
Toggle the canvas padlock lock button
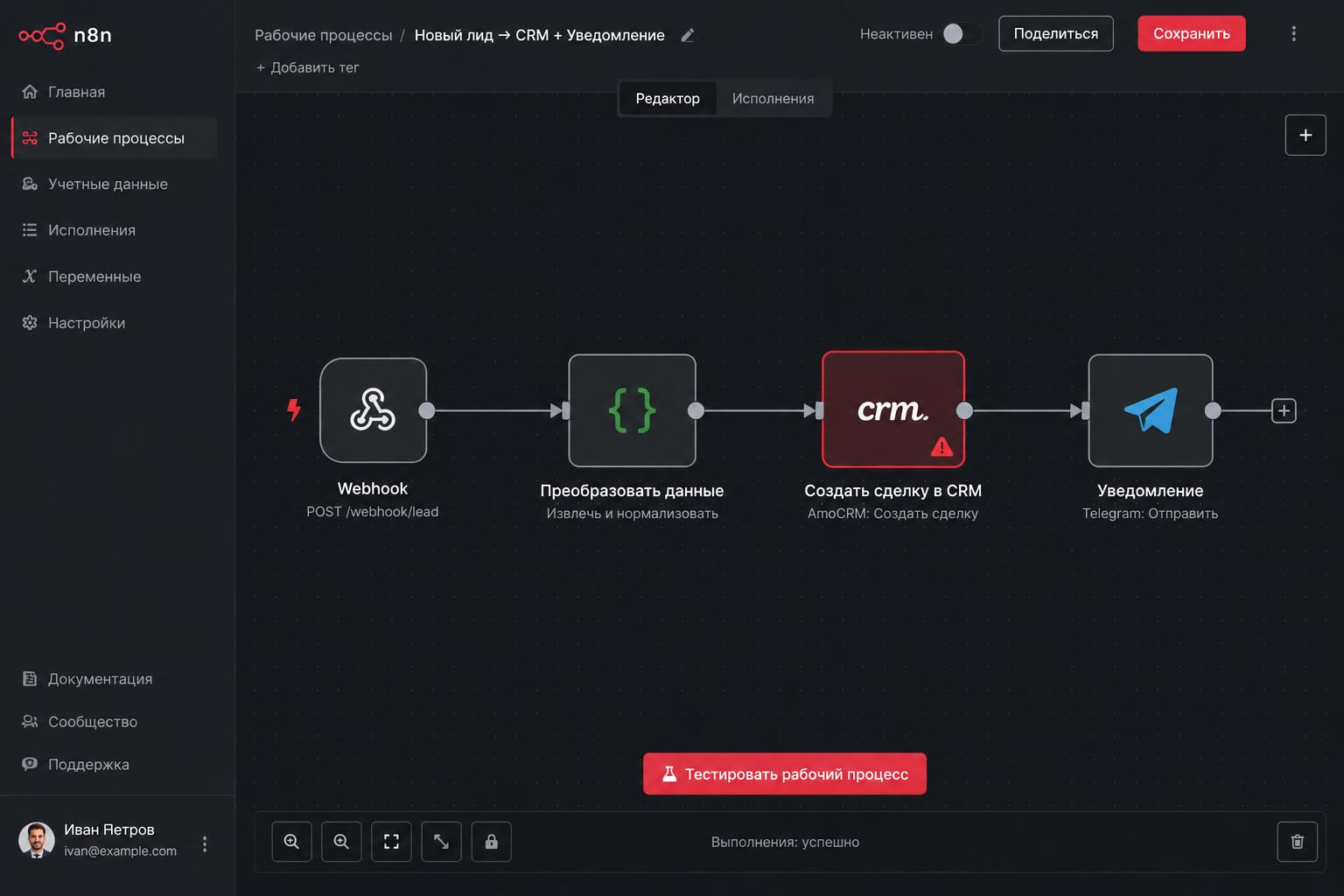[492, 842]
